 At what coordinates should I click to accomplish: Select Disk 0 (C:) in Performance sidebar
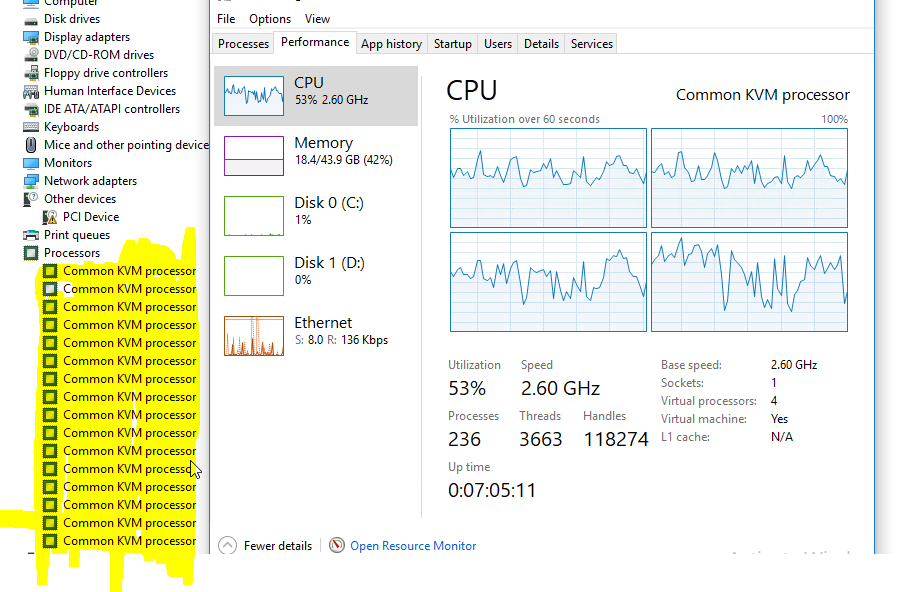click(x=253, y=215)
